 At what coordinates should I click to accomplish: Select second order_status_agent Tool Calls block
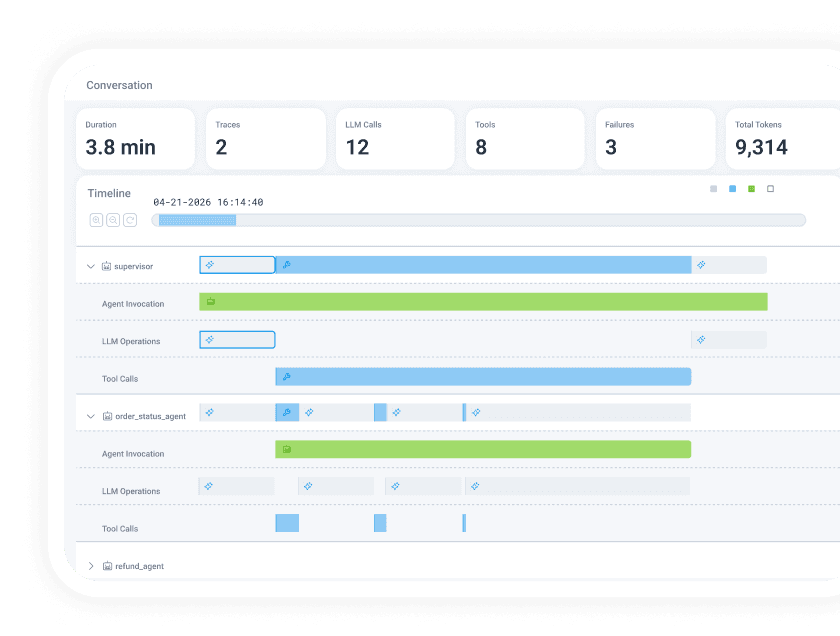380,523
